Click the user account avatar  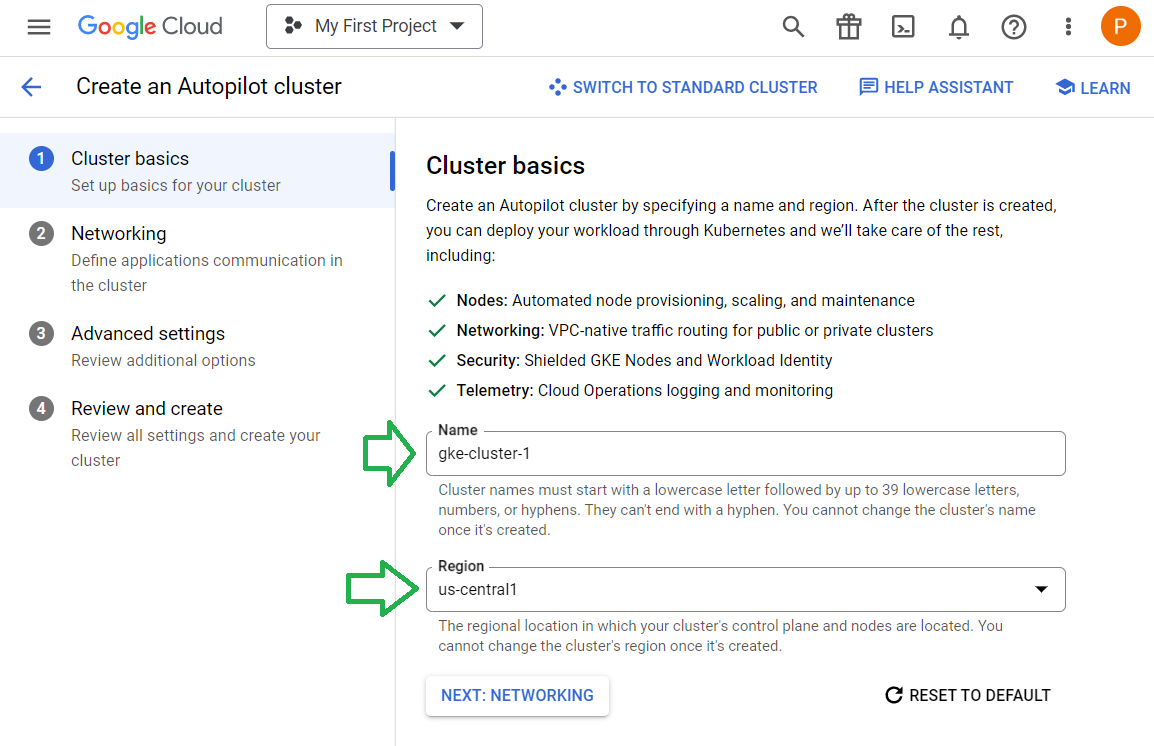(1120, 26)
